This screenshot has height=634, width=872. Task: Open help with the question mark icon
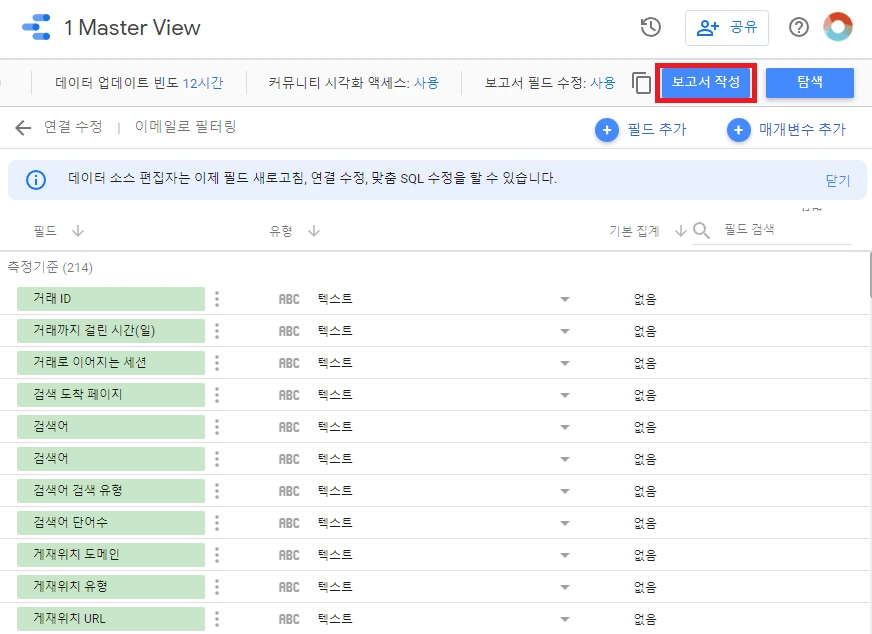(798, 28)
